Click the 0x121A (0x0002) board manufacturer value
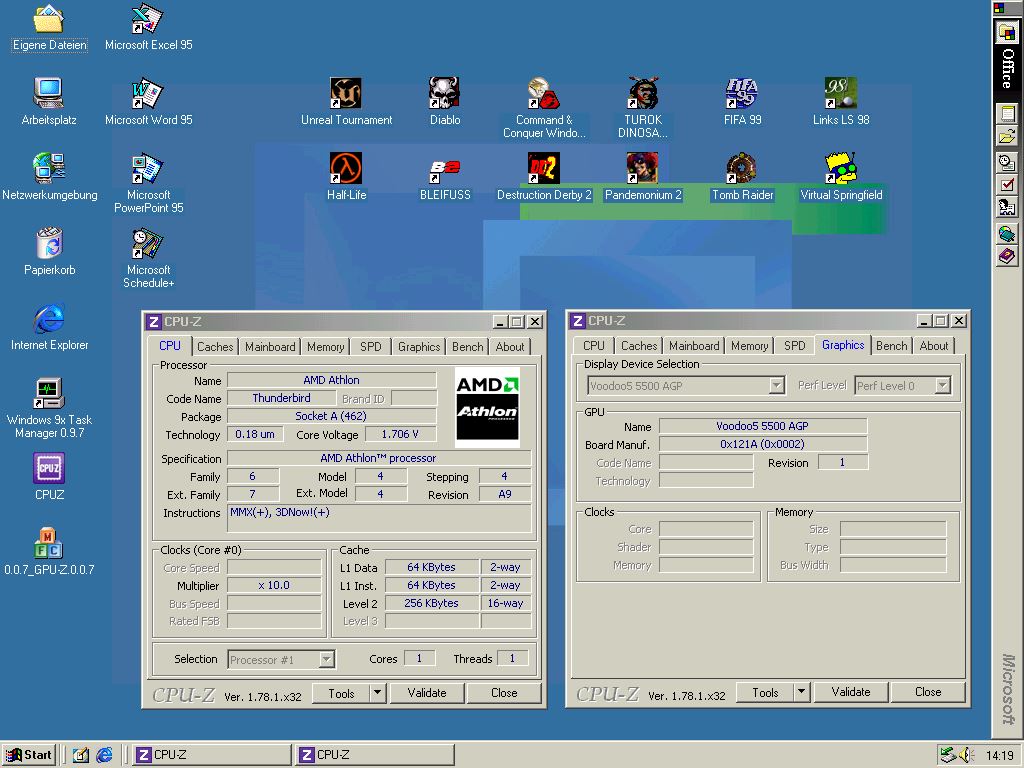Viewport: 1024px width, 768px height. click(x=763, y=444)
